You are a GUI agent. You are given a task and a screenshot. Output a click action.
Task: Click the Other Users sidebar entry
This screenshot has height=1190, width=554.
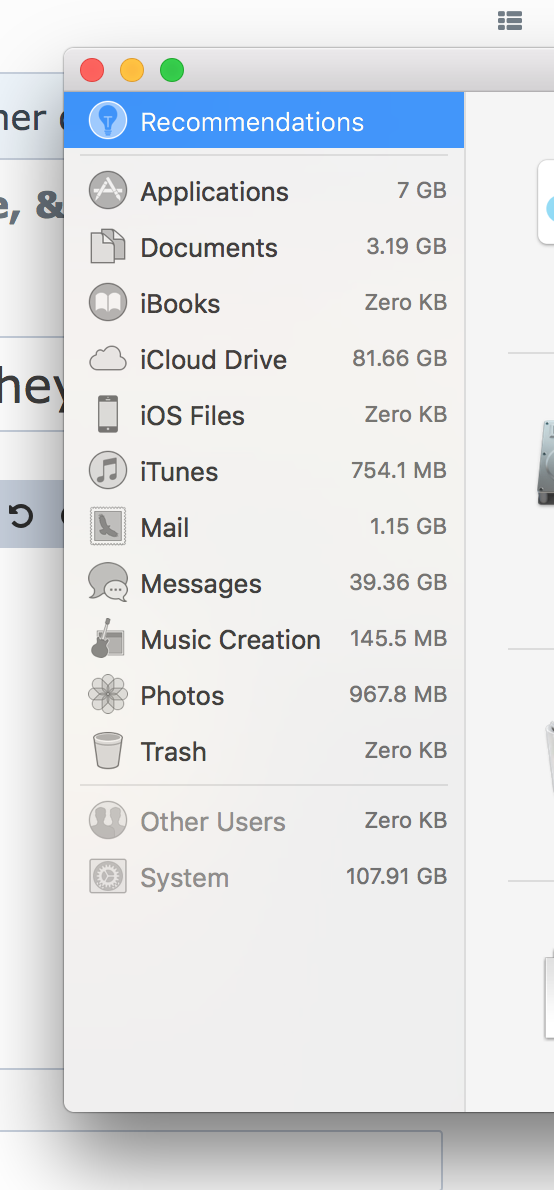click(x=263, y=821)
